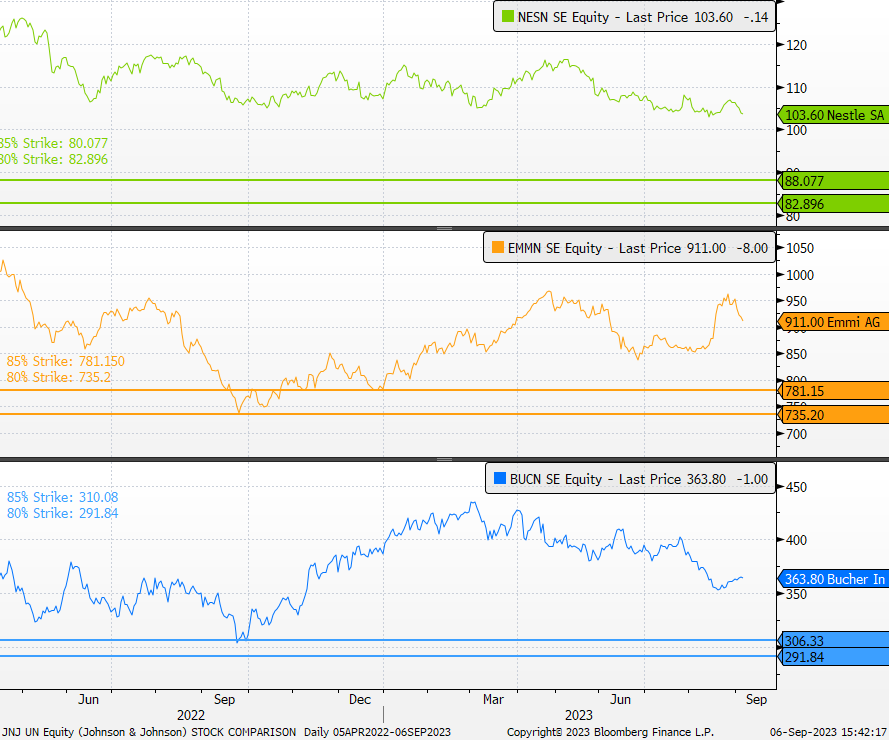Click the 06-Sep-2023 15:42:17 timestamp
889x740 pixels.
[828, 732]
